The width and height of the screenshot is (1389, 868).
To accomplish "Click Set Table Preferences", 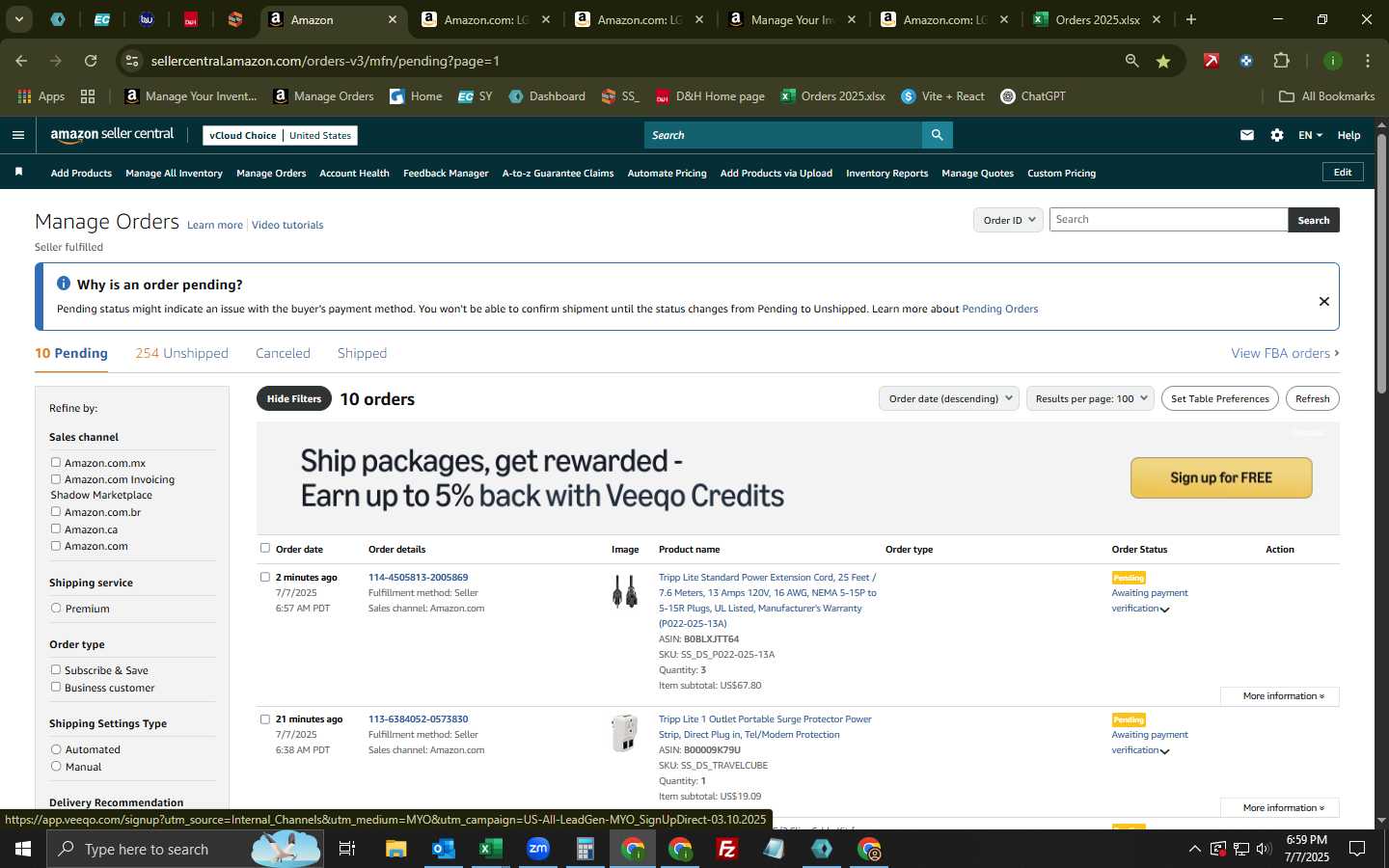I will [1219, 398].
